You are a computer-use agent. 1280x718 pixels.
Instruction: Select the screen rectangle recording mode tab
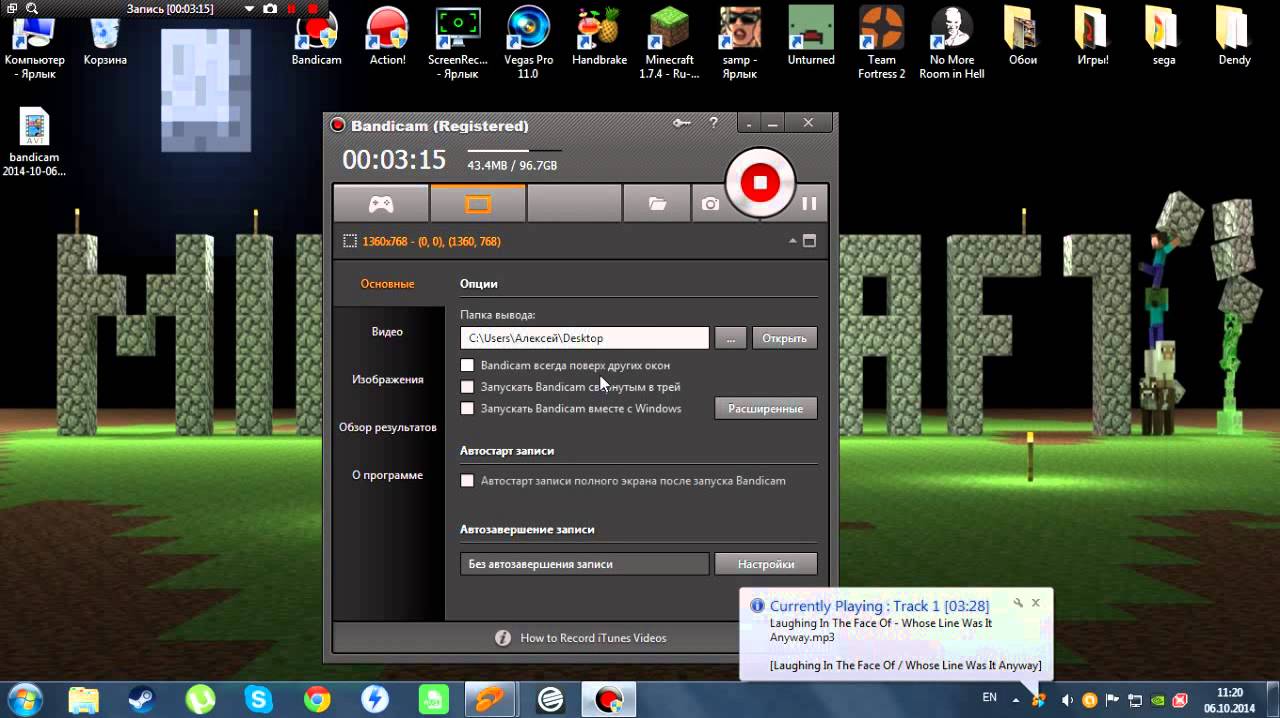tap(478, 203)
